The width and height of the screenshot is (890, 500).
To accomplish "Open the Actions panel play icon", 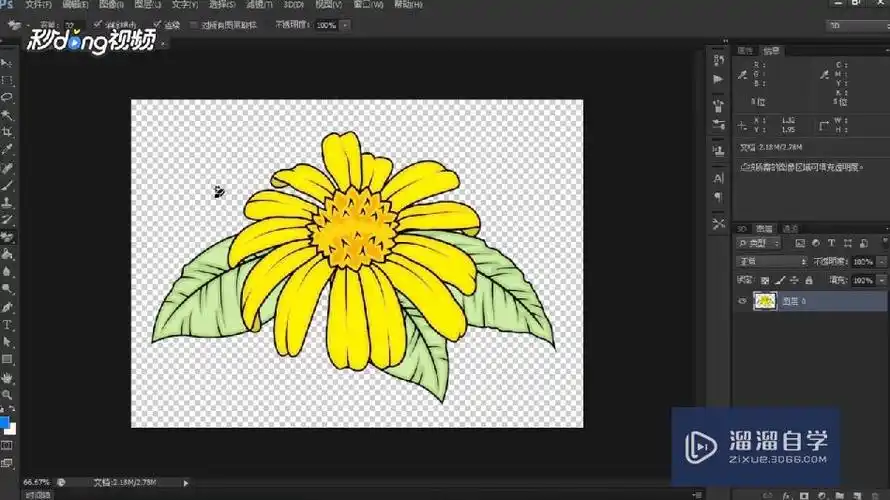I will coord(718,78).
